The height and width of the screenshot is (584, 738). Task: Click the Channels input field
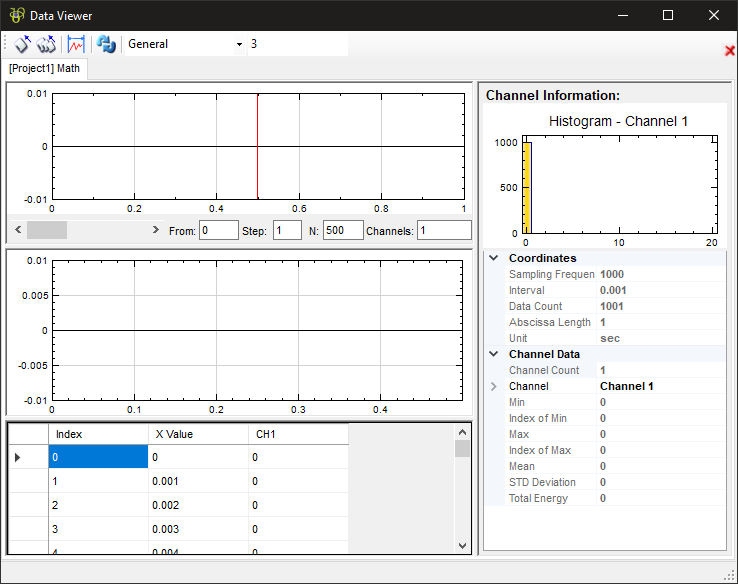[443, 230]
